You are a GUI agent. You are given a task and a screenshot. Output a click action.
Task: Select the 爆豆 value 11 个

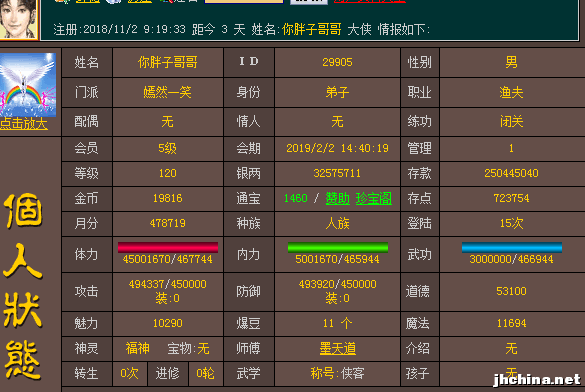point(337,323)
